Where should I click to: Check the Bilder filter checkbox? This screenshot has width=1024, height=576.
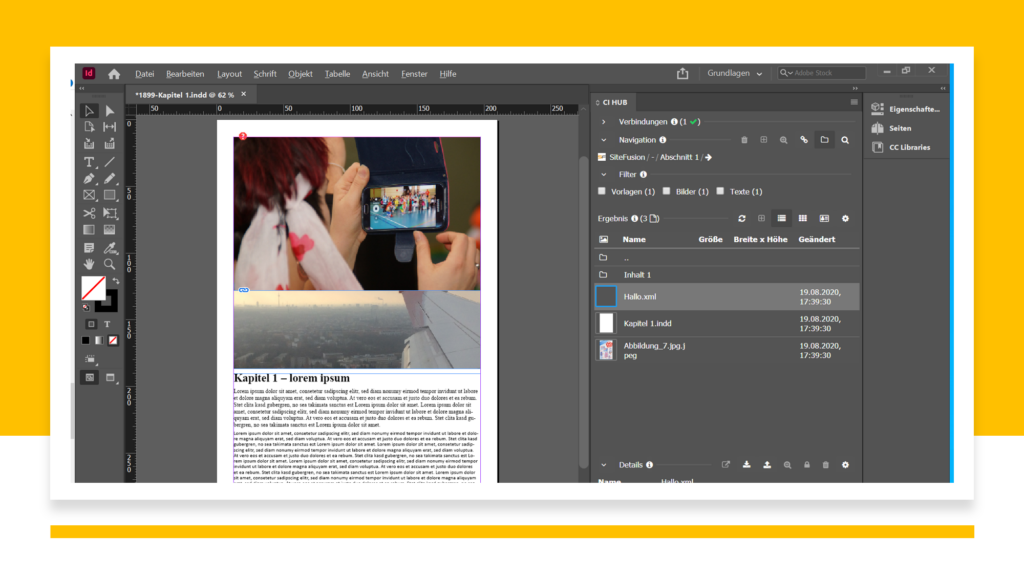[x=667, y=191]
